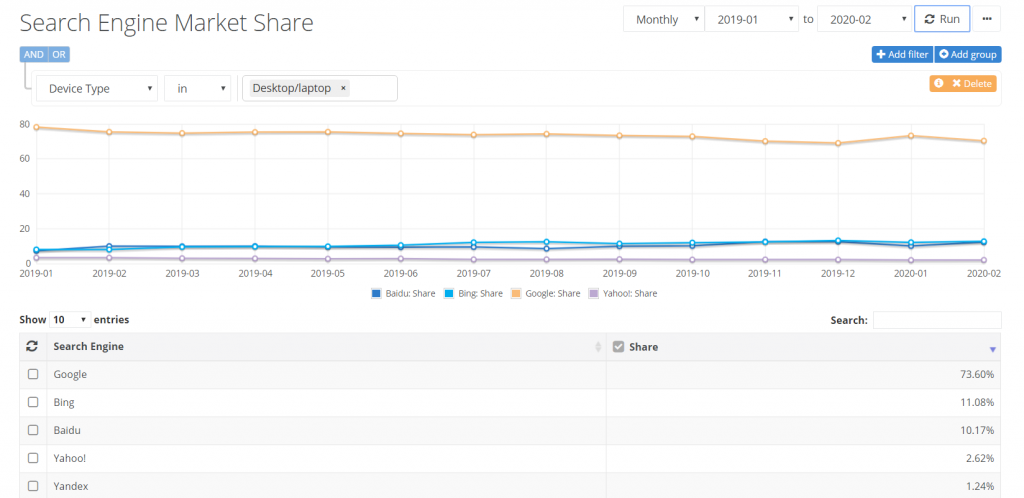
Task: Open the 2020-02 end date dropdown
Action: 864,19
